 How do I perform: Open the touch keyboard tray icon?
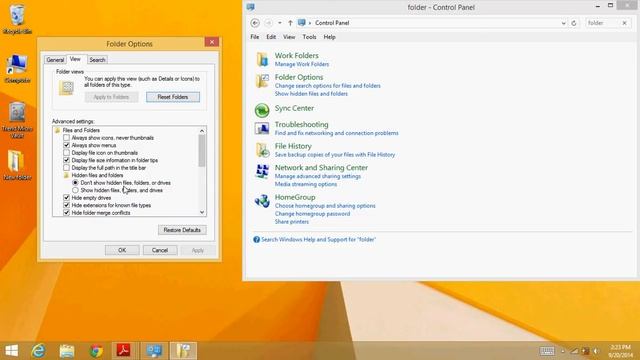[x=547, y=351]
